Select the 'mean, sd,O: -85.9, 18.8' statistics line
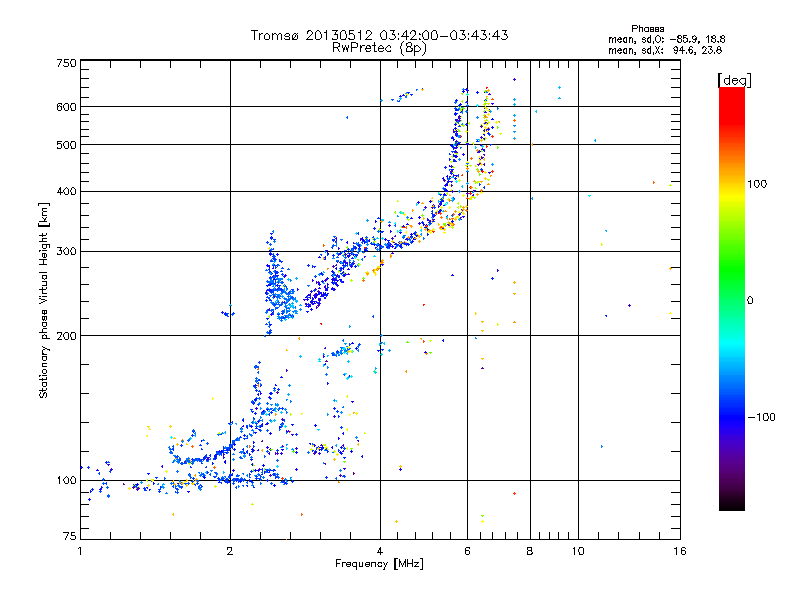Screen dimensions: 800x600 click(666, 39)
